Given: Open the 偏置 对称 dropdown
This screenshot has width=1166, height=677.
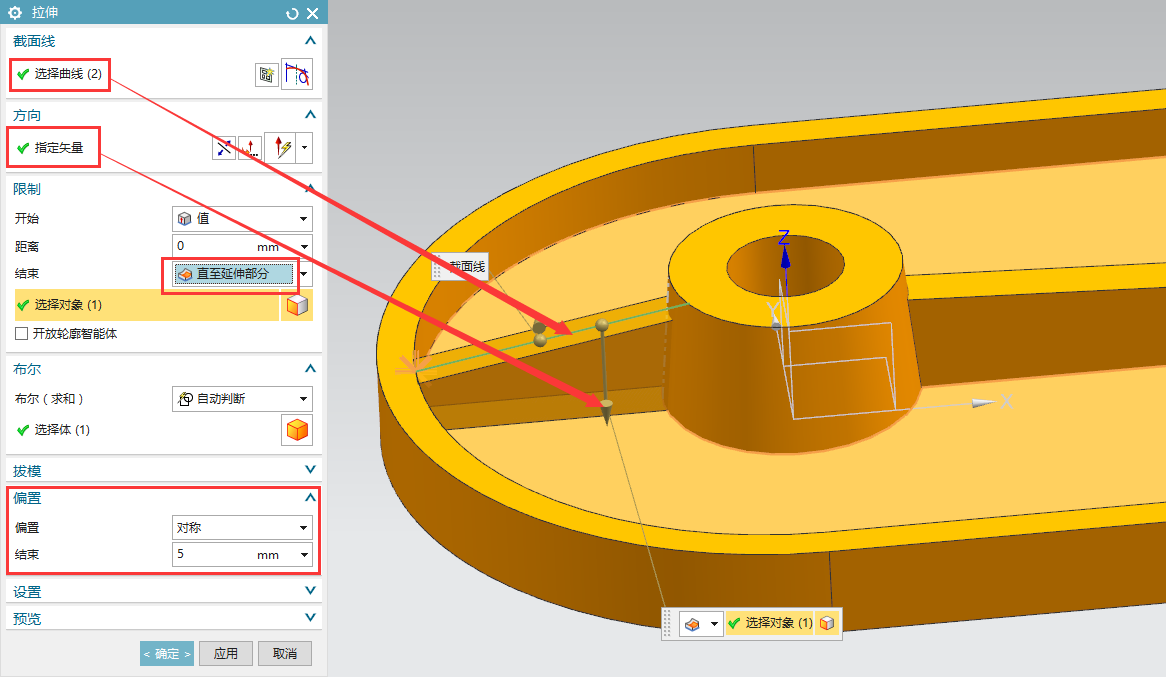Looking at the screenshot, I should [x=242, y=527].
